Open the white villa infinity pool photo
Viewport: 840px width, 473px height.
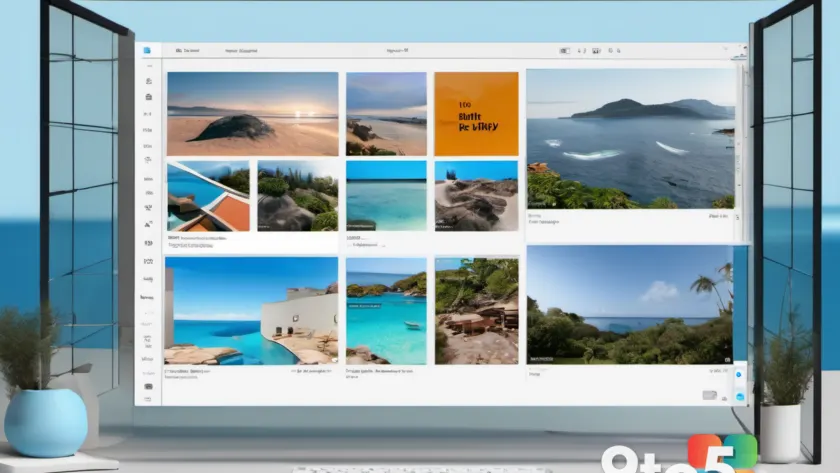[x=251, y=311]
